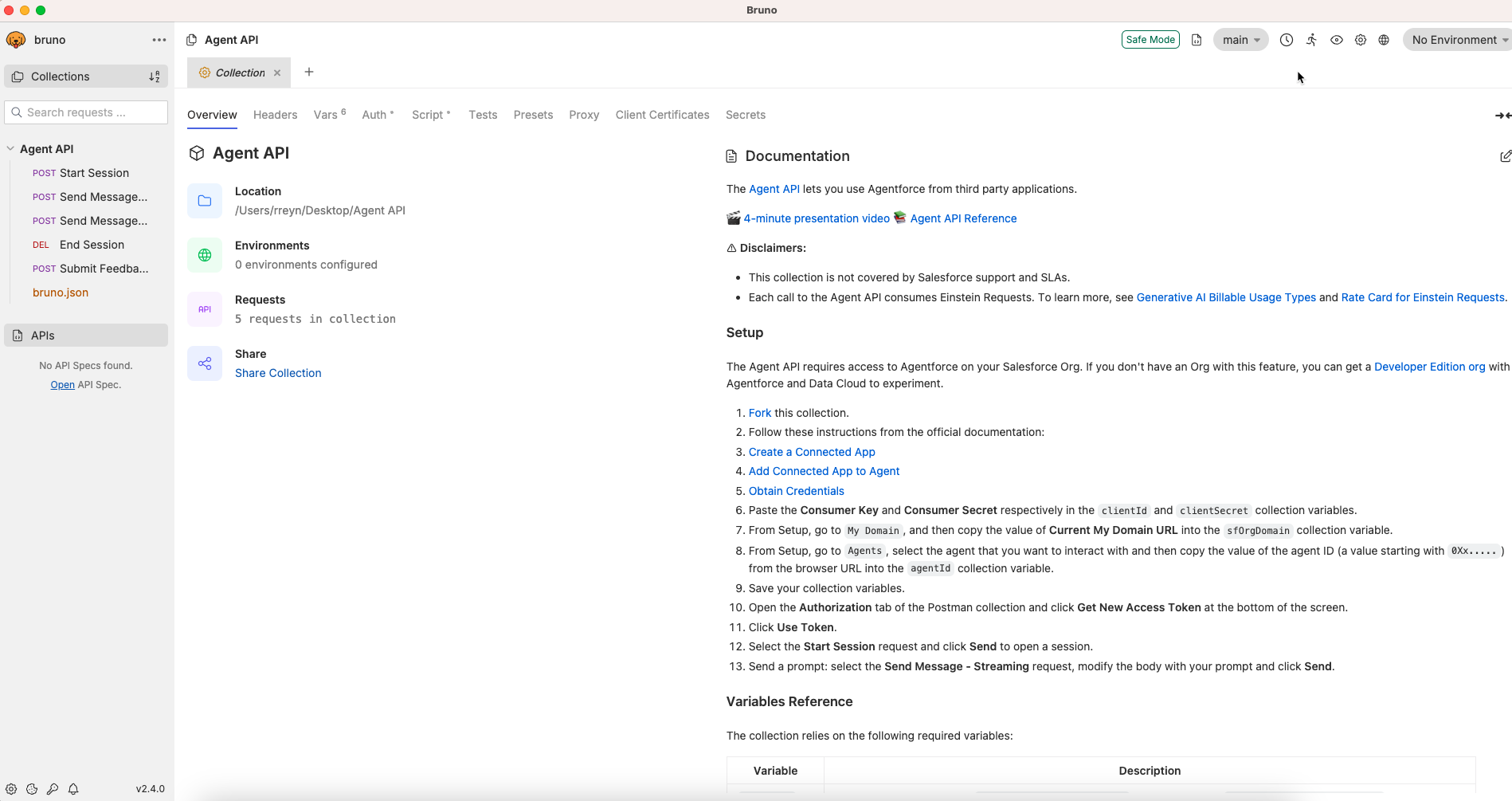The width and height of the screenshot is (1512, 801).
Task: Switch to the Script tab
Action: [x=431, y=115]
